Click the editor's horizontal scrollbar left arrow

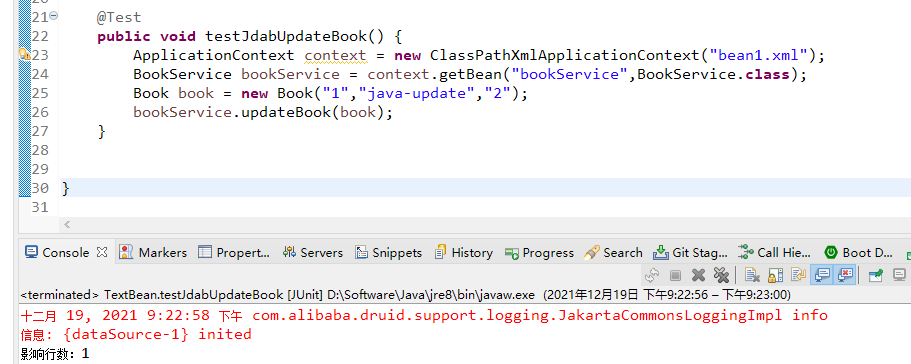pos(67,224)
